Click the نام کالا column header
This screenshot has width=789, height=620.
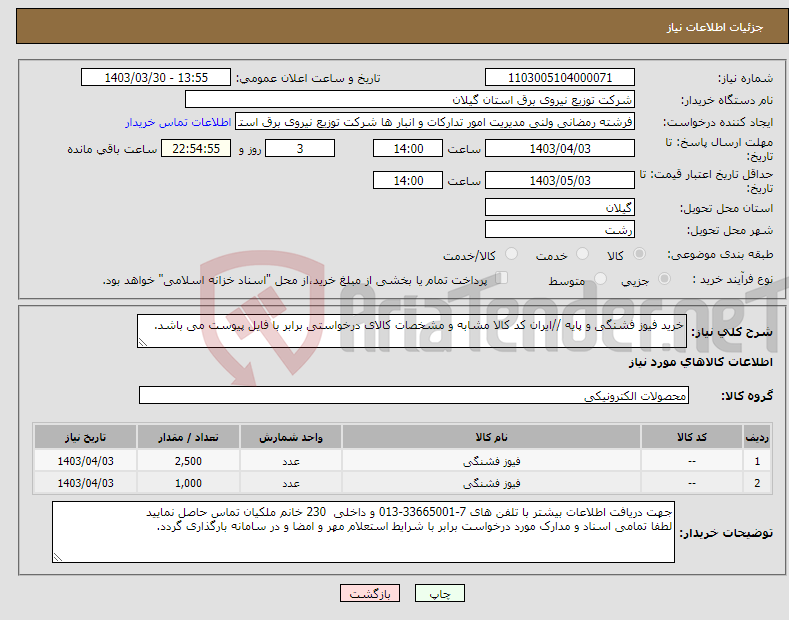click(x=491, y=437)
